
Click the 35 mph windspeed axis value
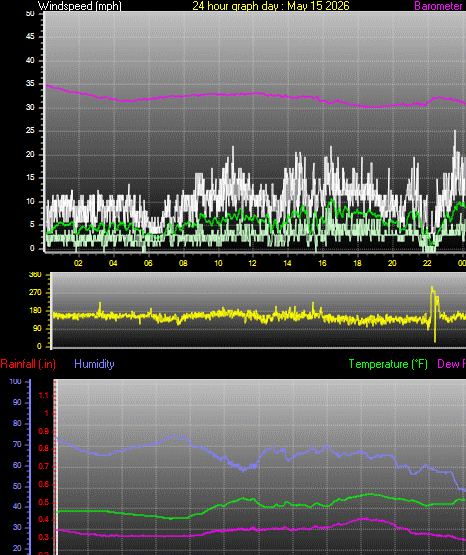pyautogui.click(x=30, y=84)
